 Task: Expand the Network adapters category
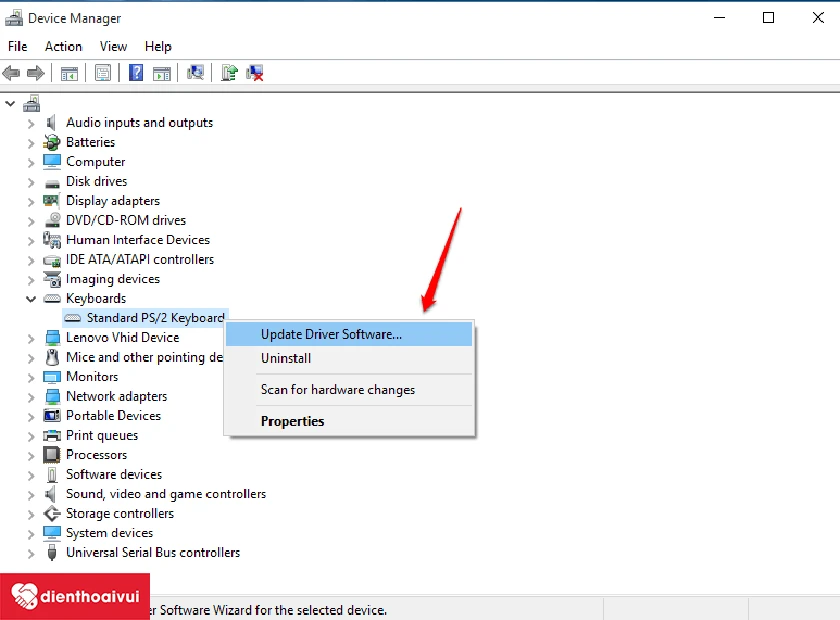click(31, 397)
